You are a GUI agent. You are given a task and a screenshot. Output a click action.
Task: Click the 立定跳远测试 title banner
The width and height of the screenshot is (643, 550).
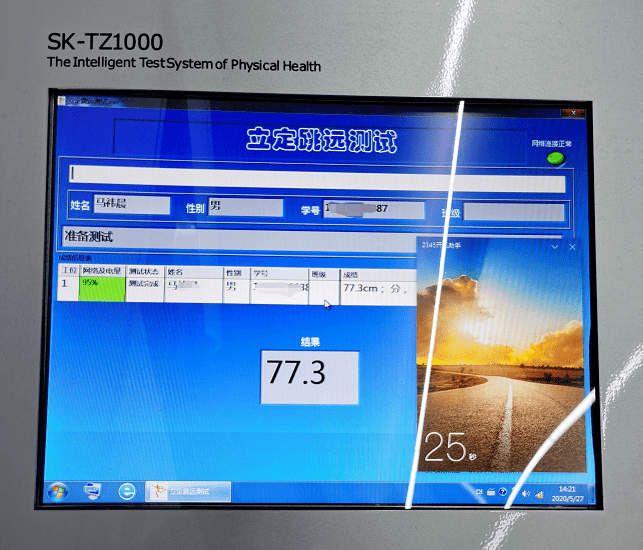pos(322,141)
